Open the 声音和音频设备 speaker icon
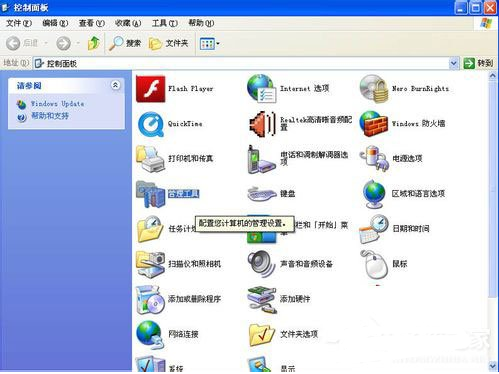 (262, 264)
